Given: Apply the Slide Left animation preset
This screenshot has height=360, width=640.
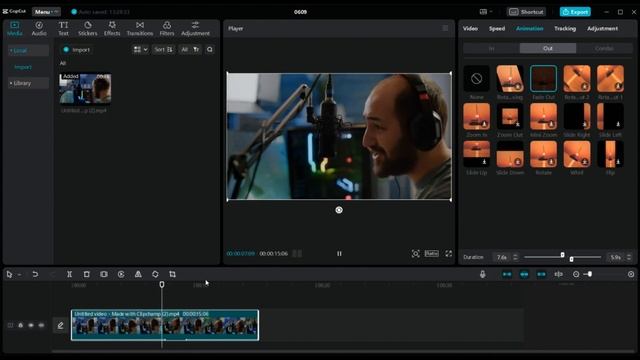Looking at the screenshot, I should (610, 116).
